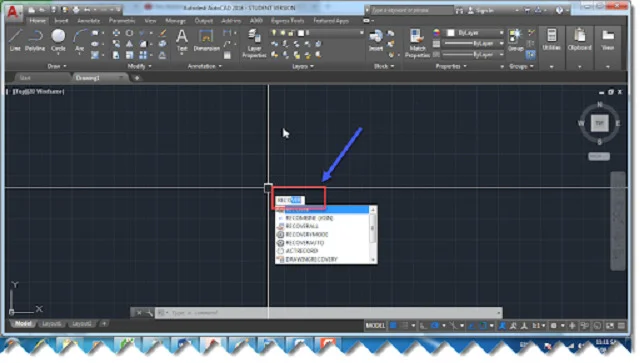Toggle ortho mode on status bar
Image resolution: width=640 pixels, height=363 pixels.
[x=423, y=325]
